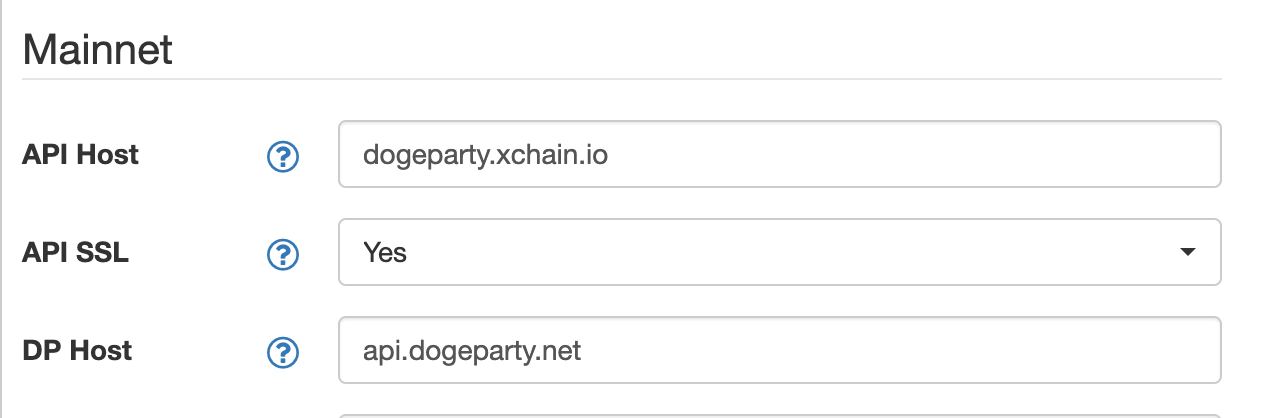1270x418 pixels.
Task: Open the API SSL dropdown showing Yes
Action: click(780, 252)
